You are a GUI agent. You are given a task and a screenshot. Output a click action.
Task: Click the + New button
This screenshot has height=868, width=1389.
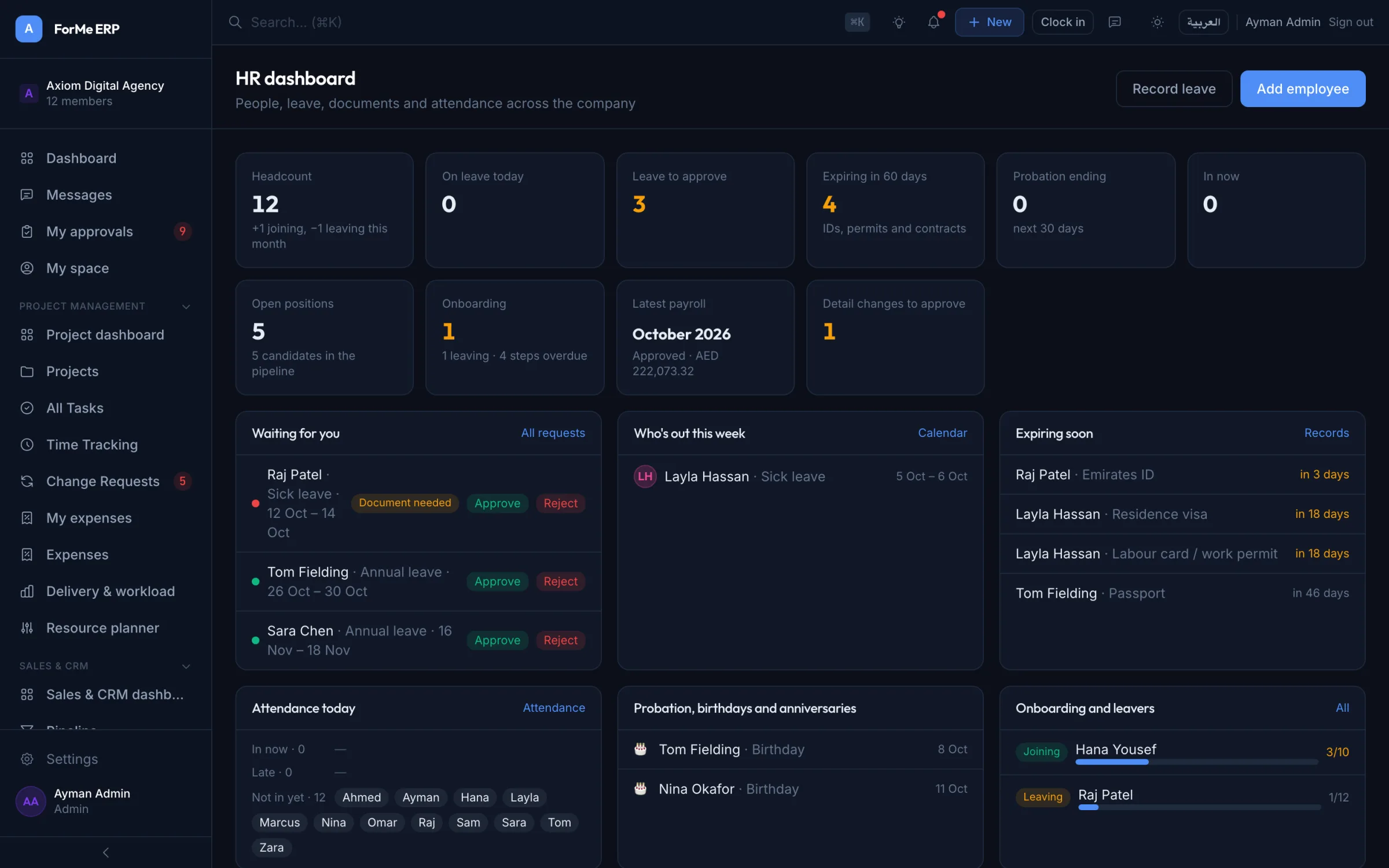pyautogui.click(x=989, y=22)
